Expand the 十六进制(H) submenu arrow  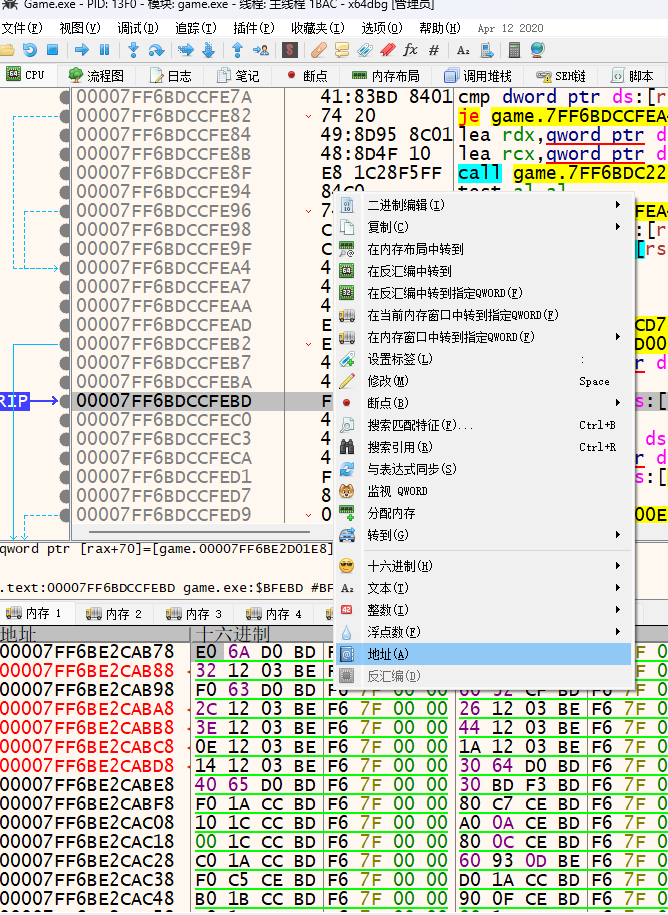618,566
